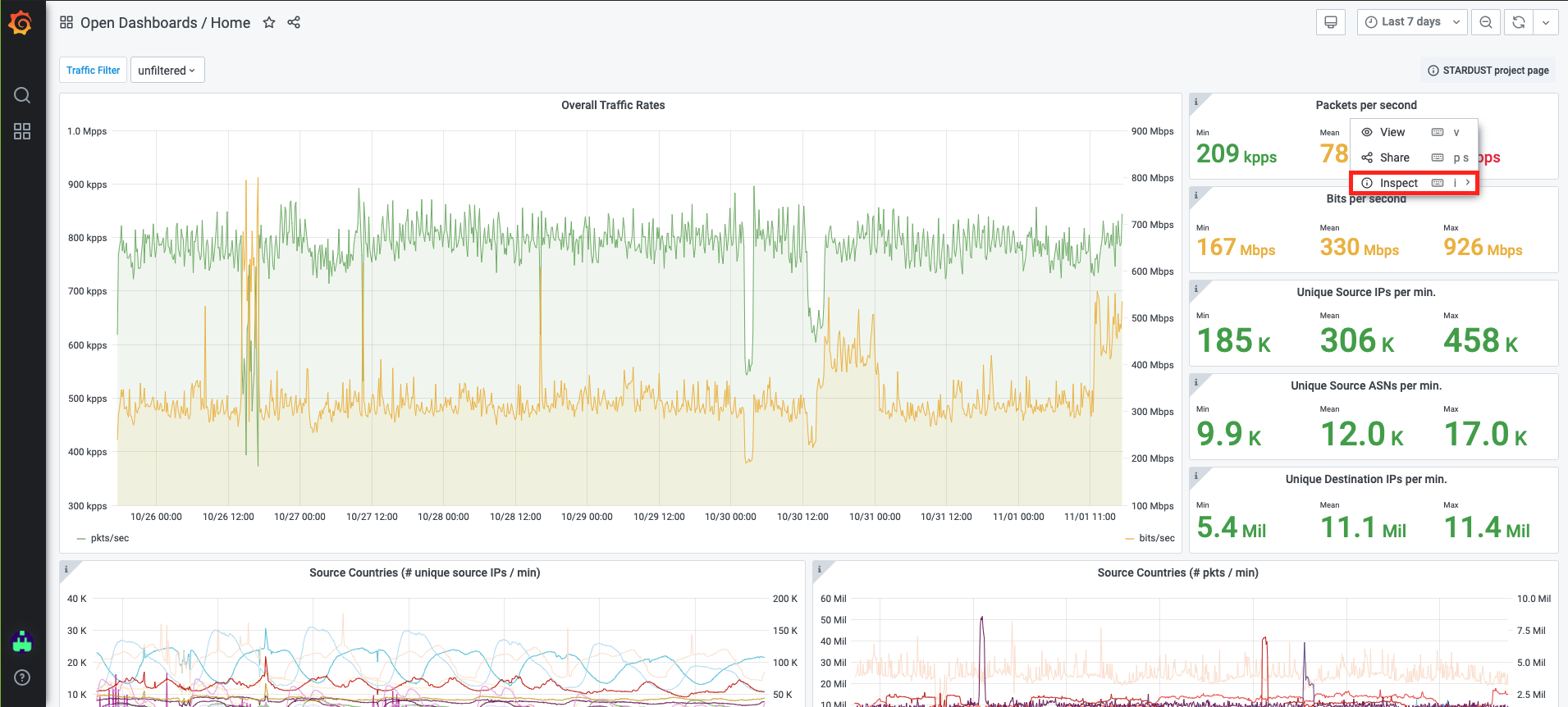This screenshot has height=707, width=1568.
Task: Click the 9.9 K minimum ASNs value
Action: 1229,434
